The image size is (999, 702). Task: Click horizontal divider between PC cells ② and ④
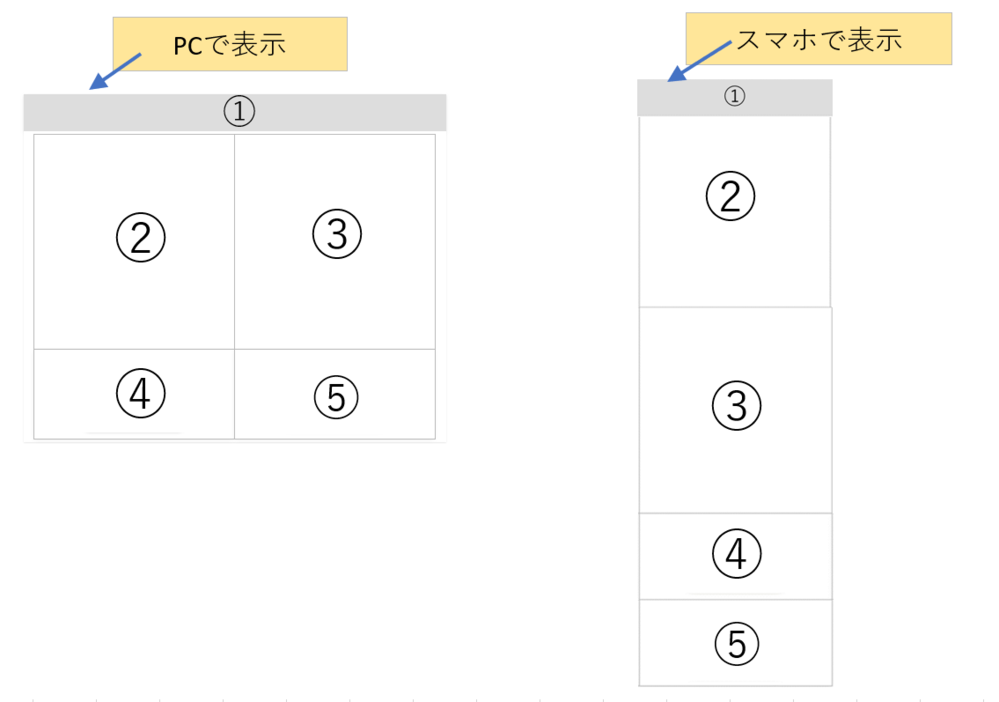tap(134, 349)
